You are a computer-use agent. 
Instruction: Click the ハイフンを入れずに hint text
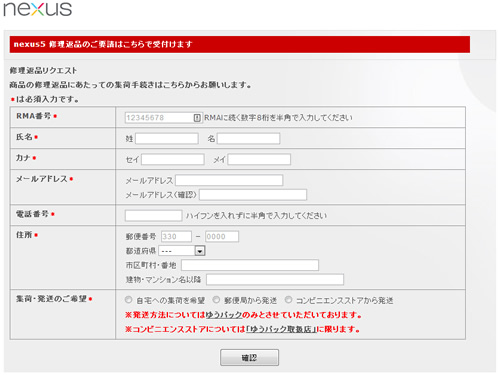point(256,216)
